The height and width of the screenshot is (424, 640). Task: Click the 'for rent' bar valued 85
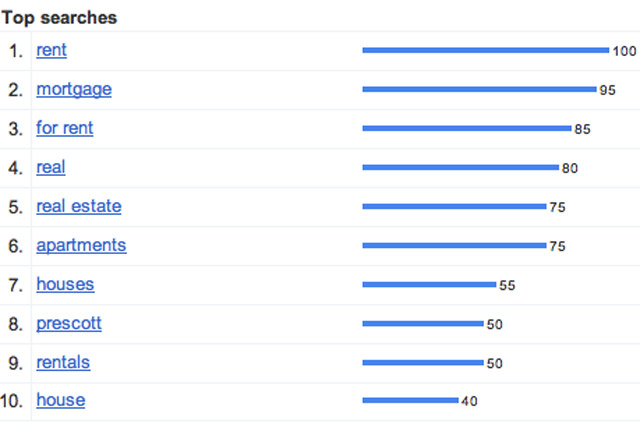(467, 128)
